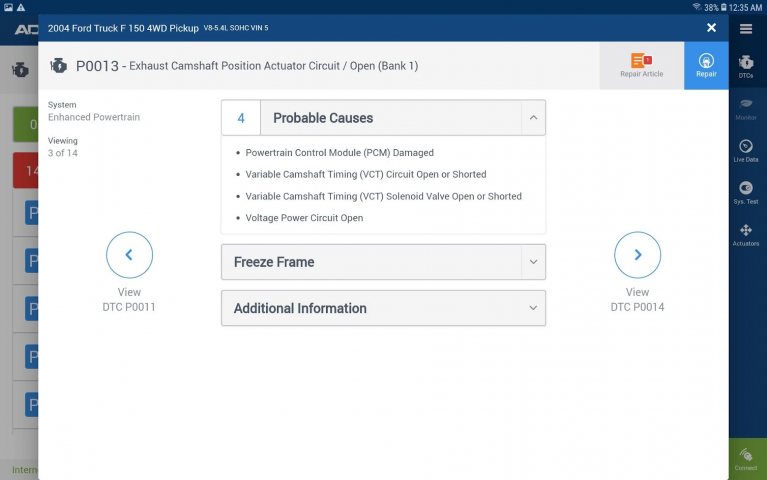
Task: Open the Actuators icon
Action: [x=745, y=235]
